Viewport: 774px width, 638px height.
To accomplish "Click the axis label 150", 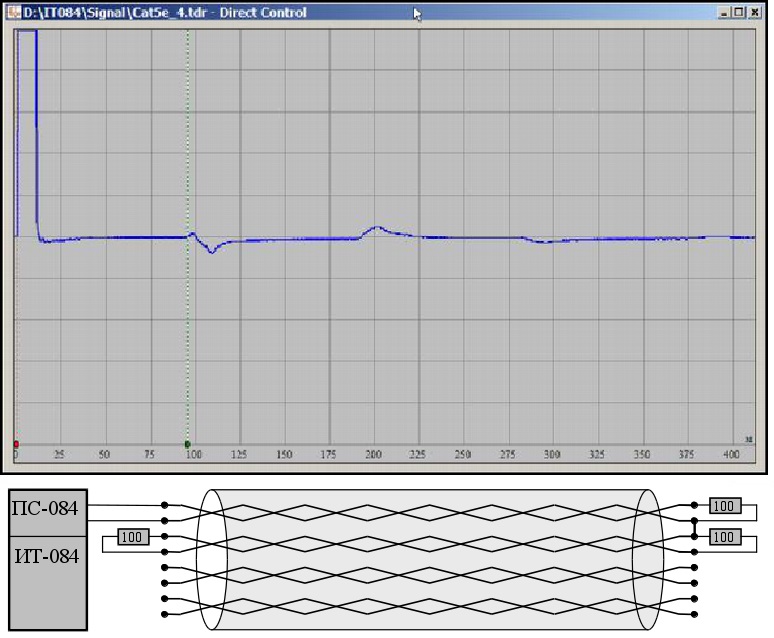I will [284, 454].
